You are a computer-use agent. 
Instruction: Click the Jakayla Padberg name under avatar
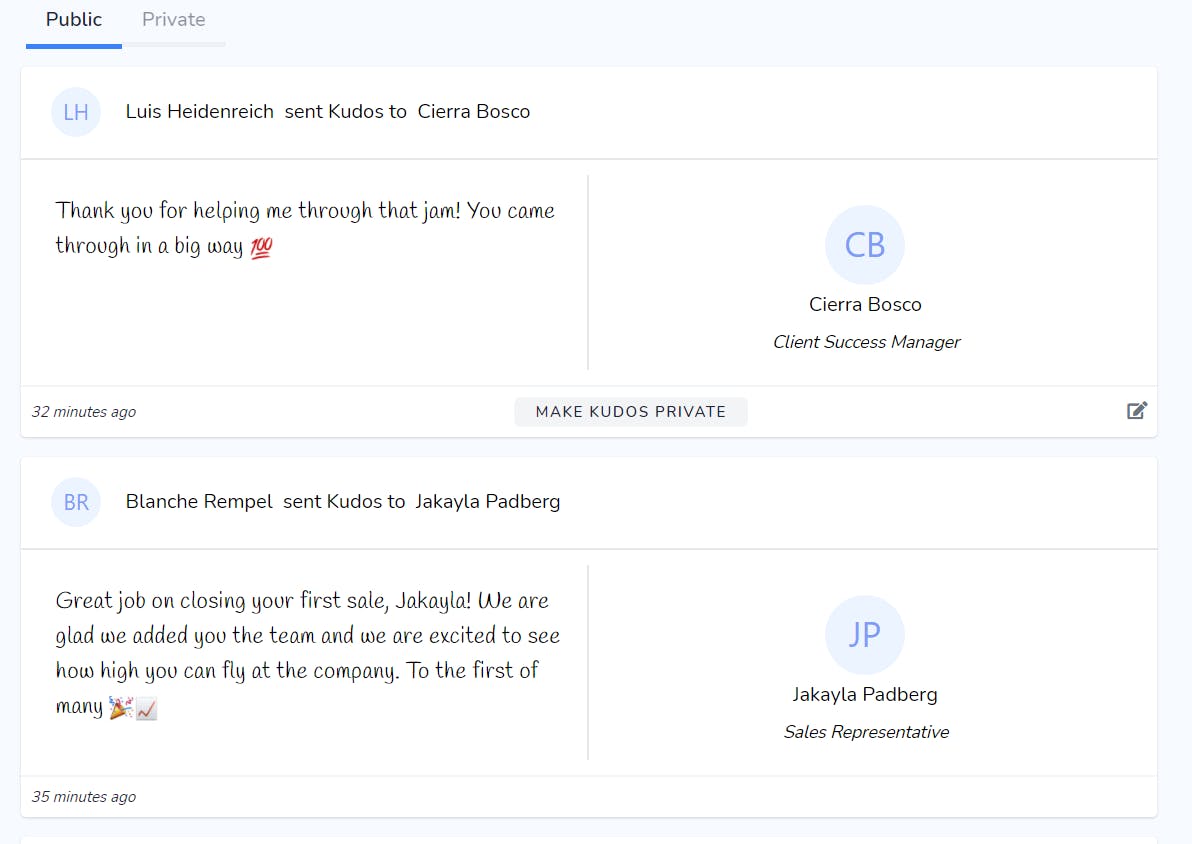pyautogui.click(x=865, y=694)
